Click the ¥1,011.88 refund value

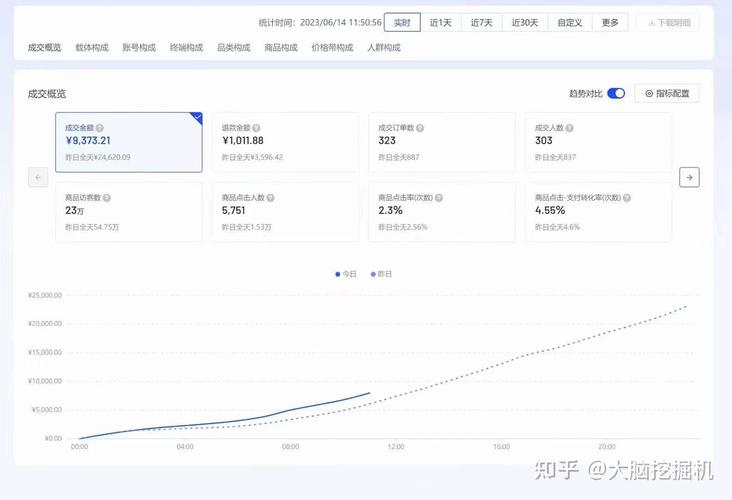coord(243,141)
